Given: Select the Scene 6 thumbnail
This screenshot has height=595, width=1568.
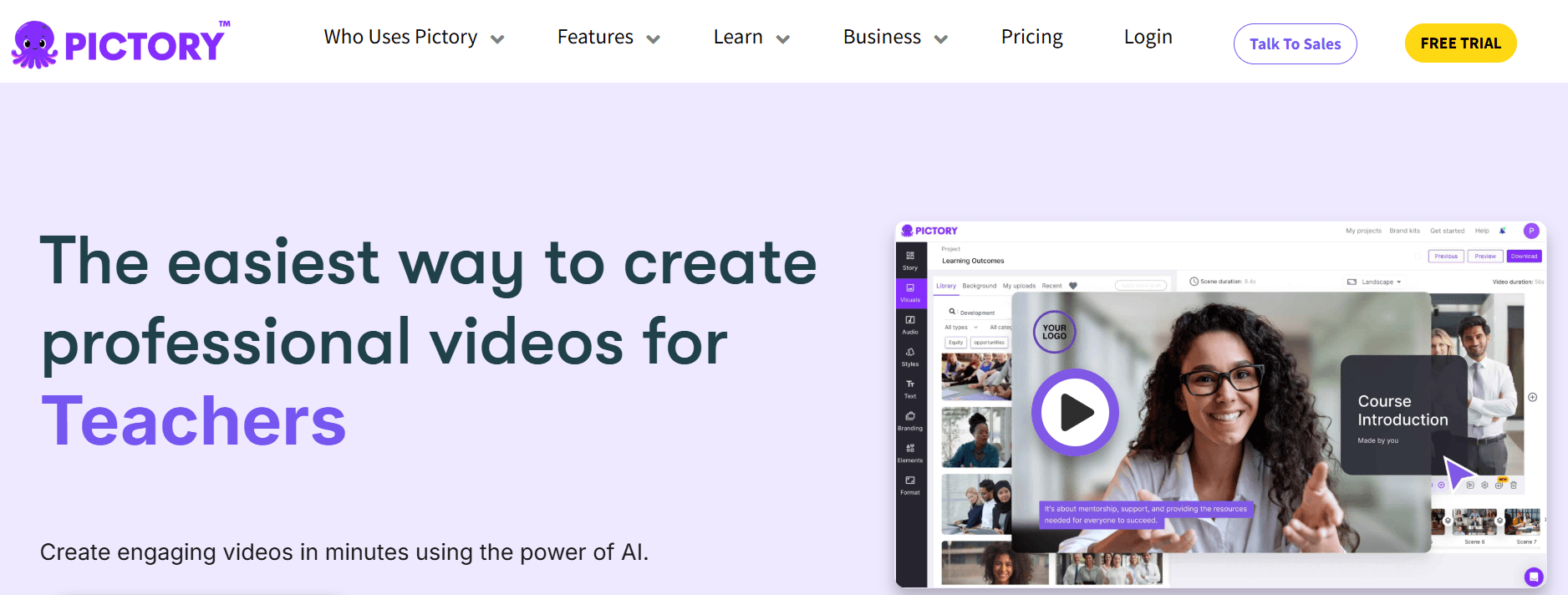Looking at the screenshot, I should 1474,521.
